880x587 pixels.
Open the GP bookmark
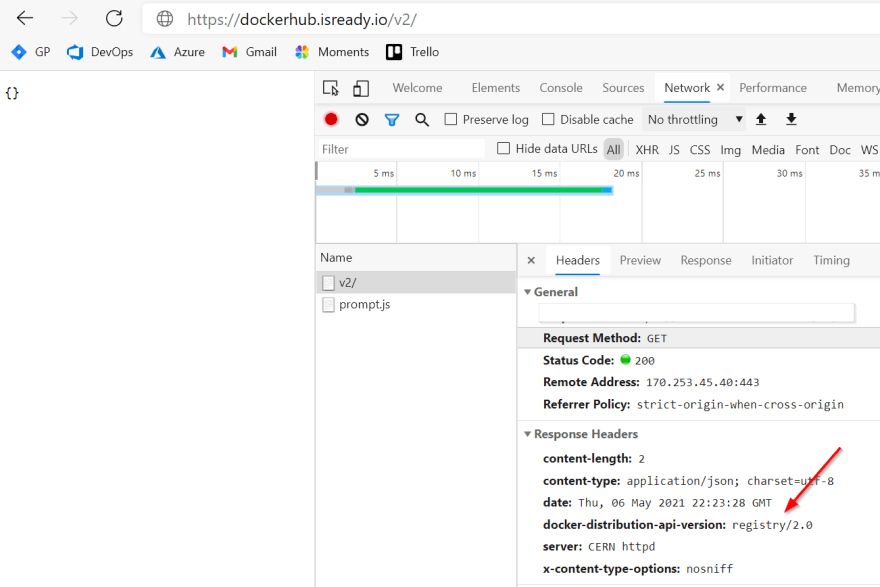pos(31,52)
